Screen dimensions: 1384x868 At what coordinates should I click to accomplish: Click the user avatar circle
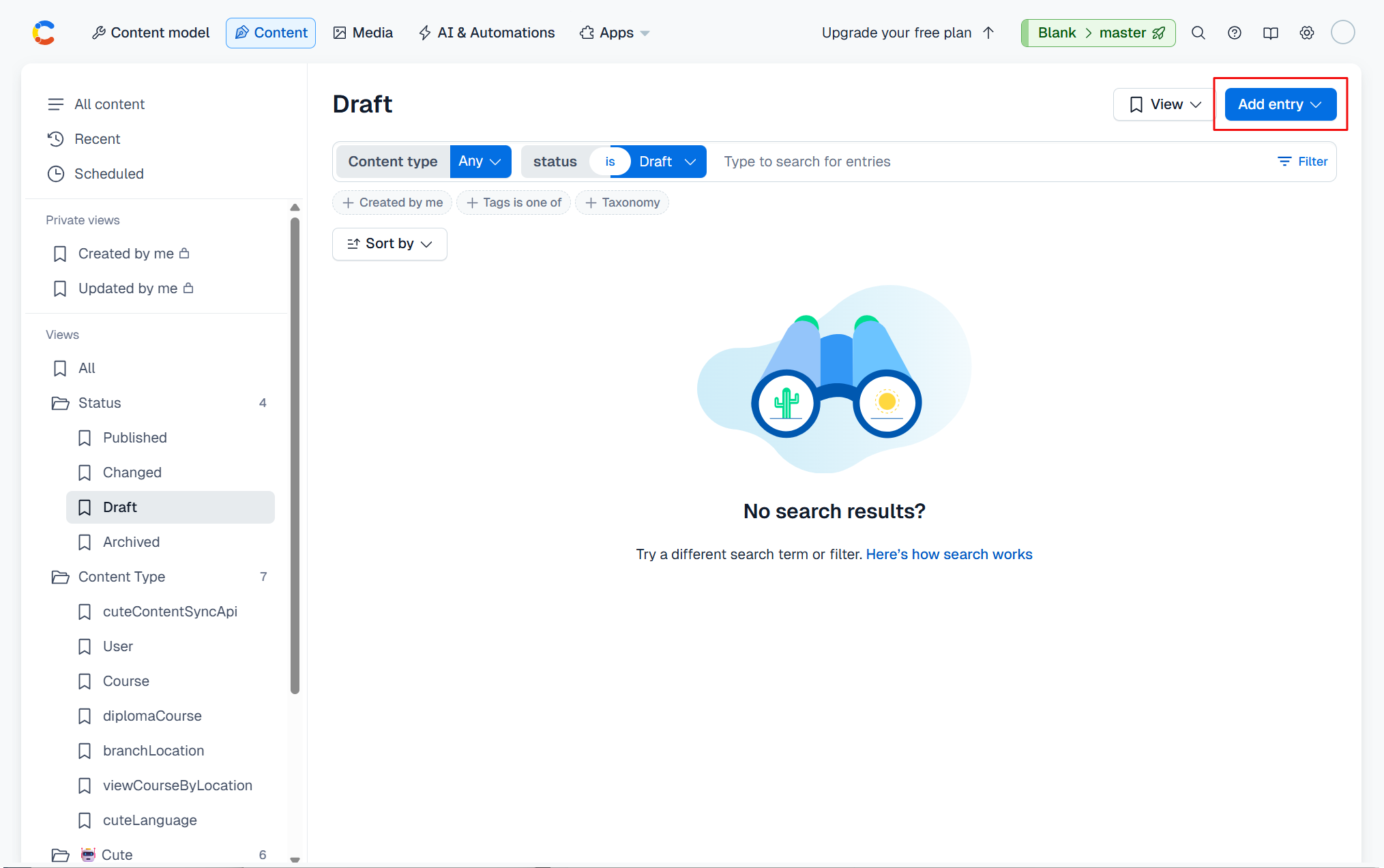point(1342,33)
